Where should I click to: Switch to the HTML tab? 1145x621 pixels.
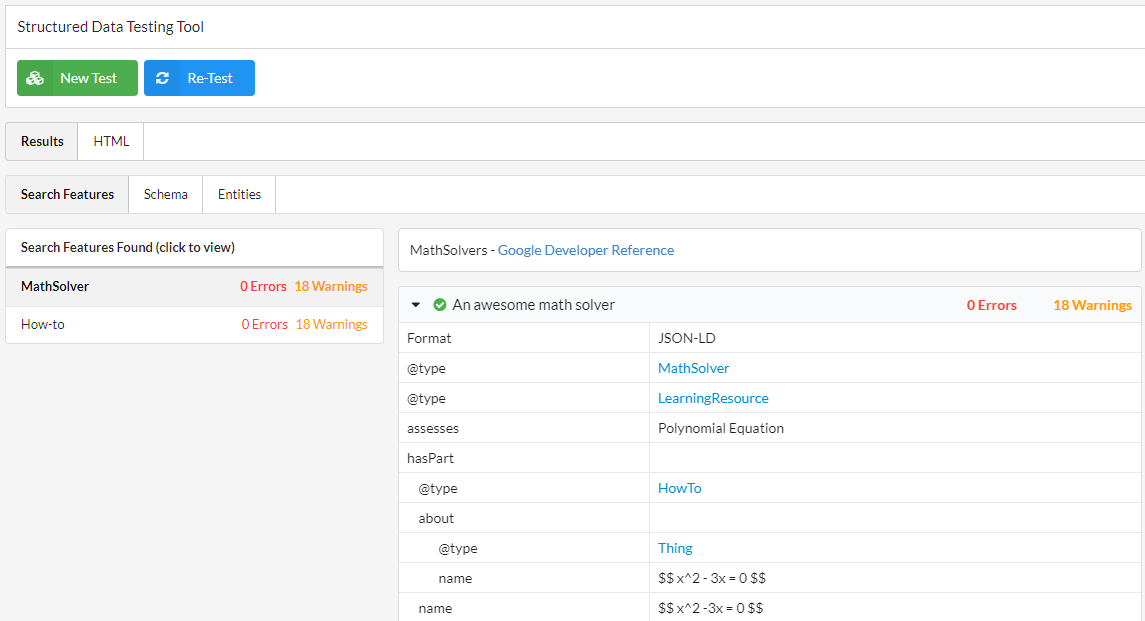click(x=111, y=142)
